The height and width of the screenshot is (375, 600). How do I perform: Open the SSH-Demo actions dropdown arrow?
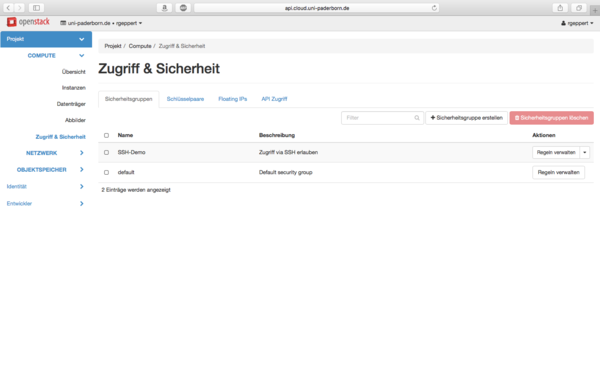pyautogui.click(x=584, y=152)
